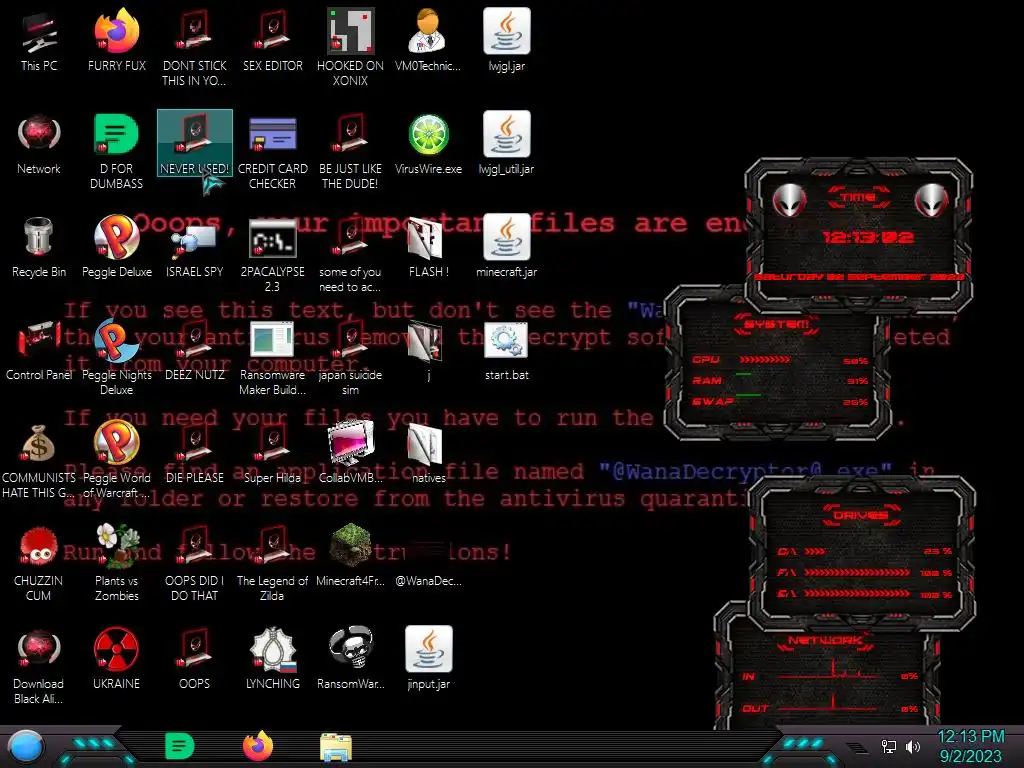
Task: Open the SEX EDITOR desktop shortcut
Action: point(272,40)
